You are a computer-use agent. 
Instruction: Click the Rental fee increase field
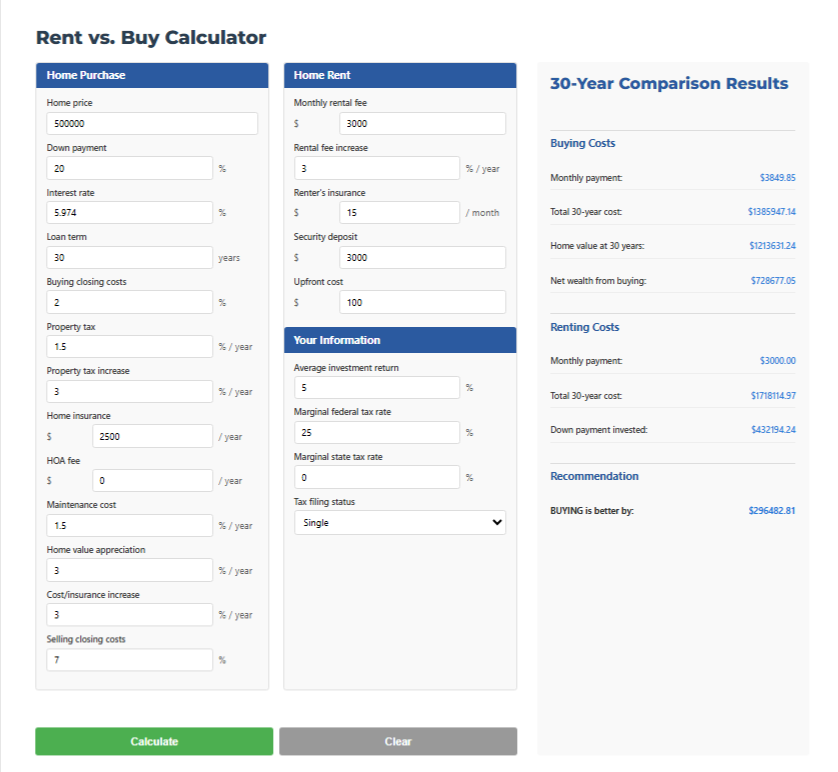tap(376, 168)
